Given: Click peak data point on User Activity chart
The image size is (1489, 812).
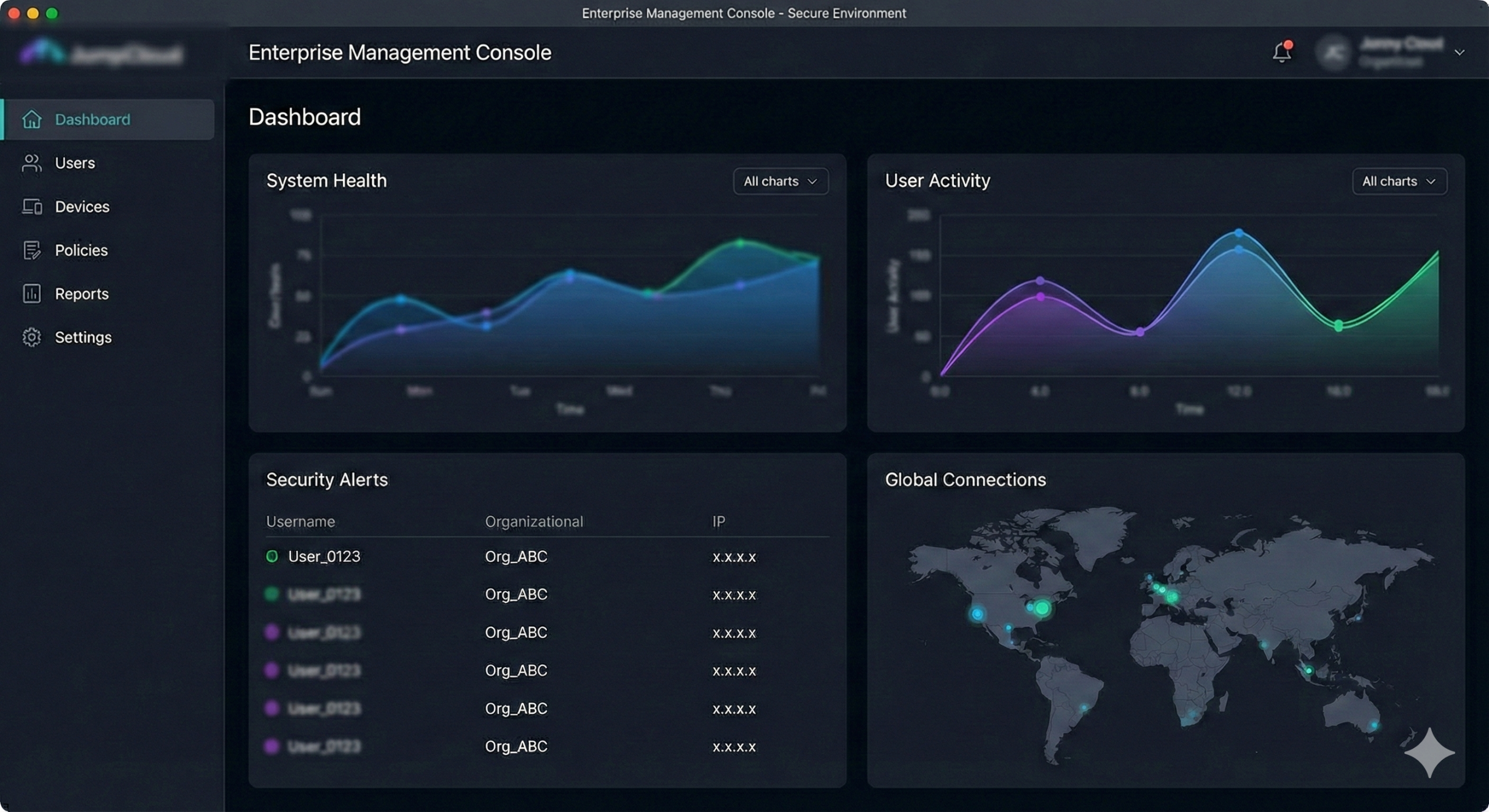Looking at the screenshot, I should click(1239, 233).
